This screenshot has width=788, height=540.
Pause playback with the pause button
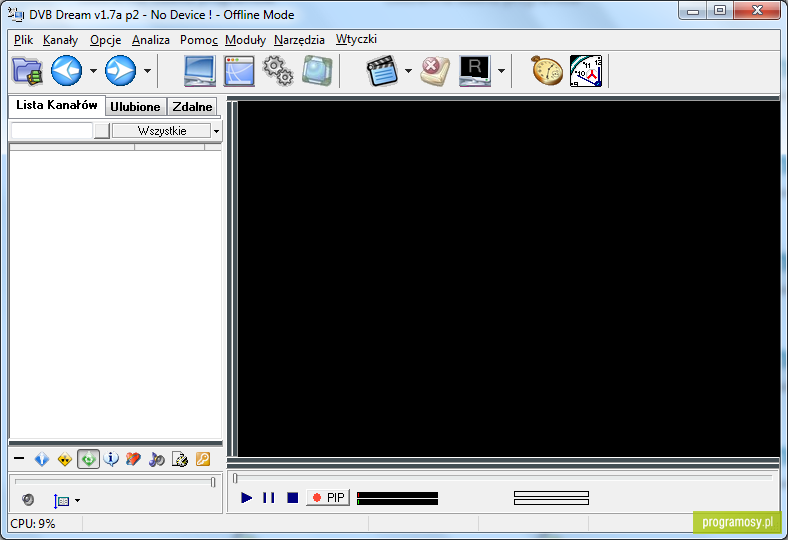coord(269,497)
